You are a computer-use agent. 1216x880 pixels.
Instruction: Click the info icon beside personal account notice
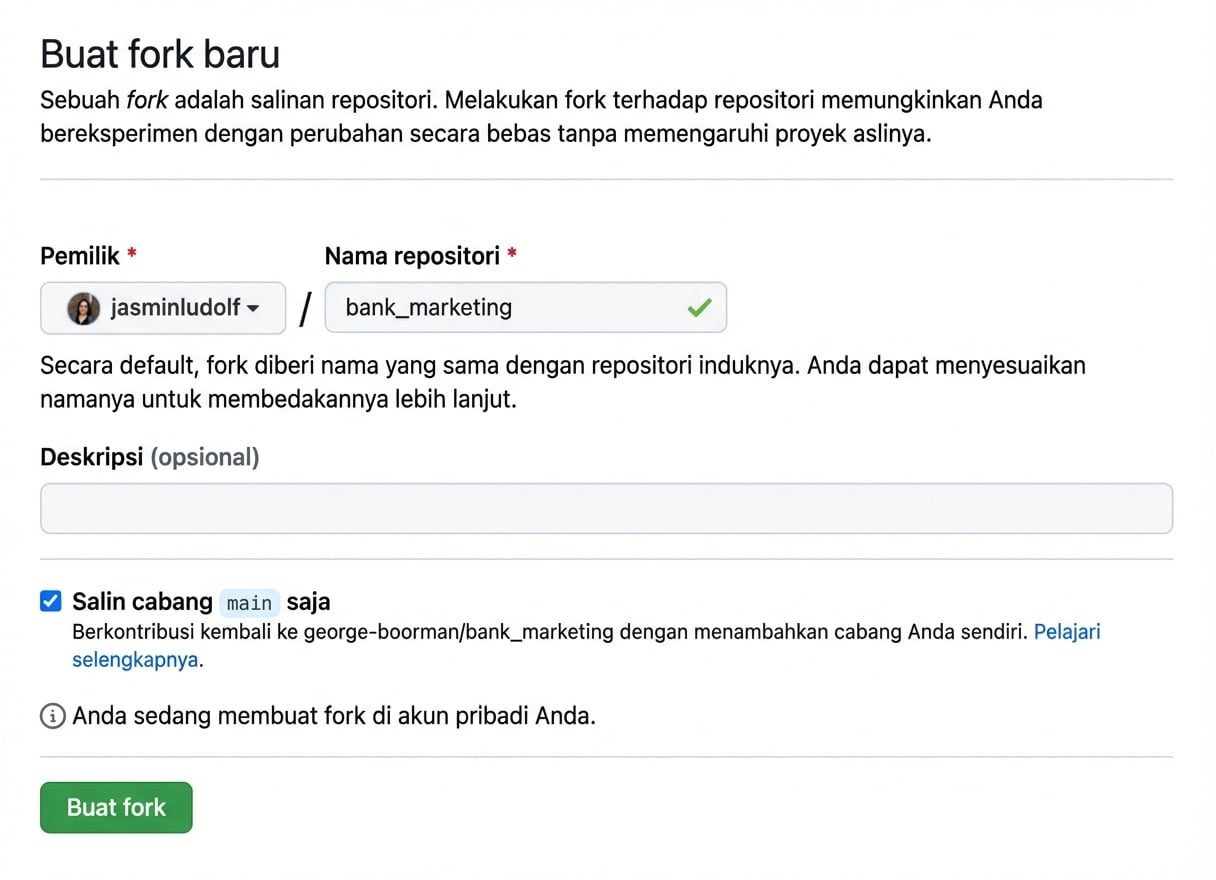coord(52,717)
